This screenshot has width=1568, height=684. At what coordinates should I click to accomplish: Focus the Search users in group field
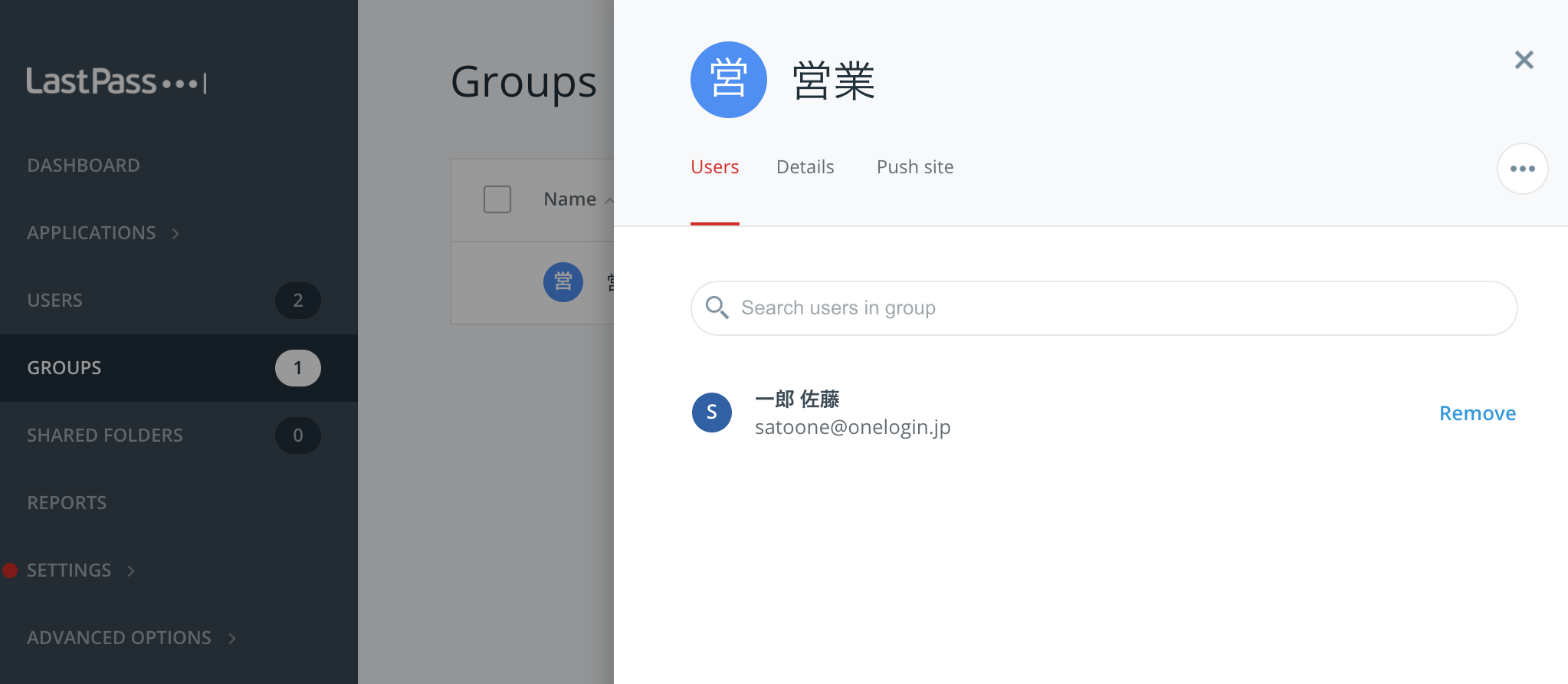pyautogui.click(x=1104, y=308)
